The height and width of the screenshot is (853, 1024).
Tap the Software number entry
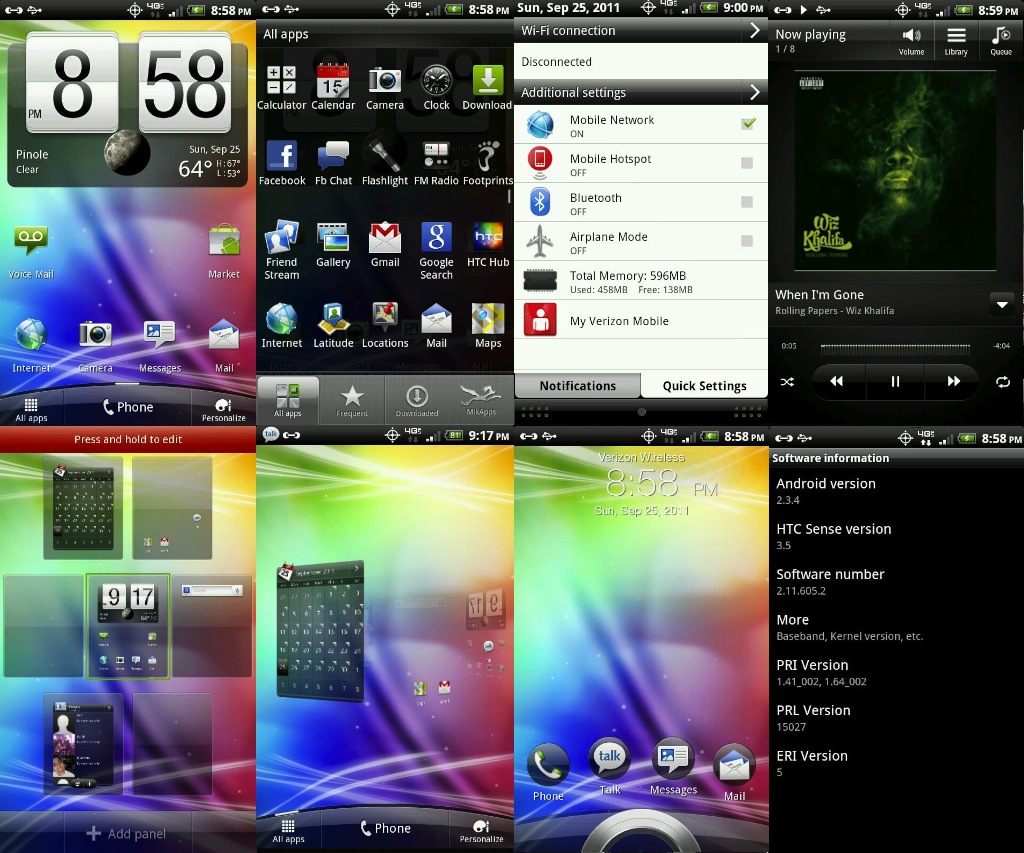click(896, 582)
